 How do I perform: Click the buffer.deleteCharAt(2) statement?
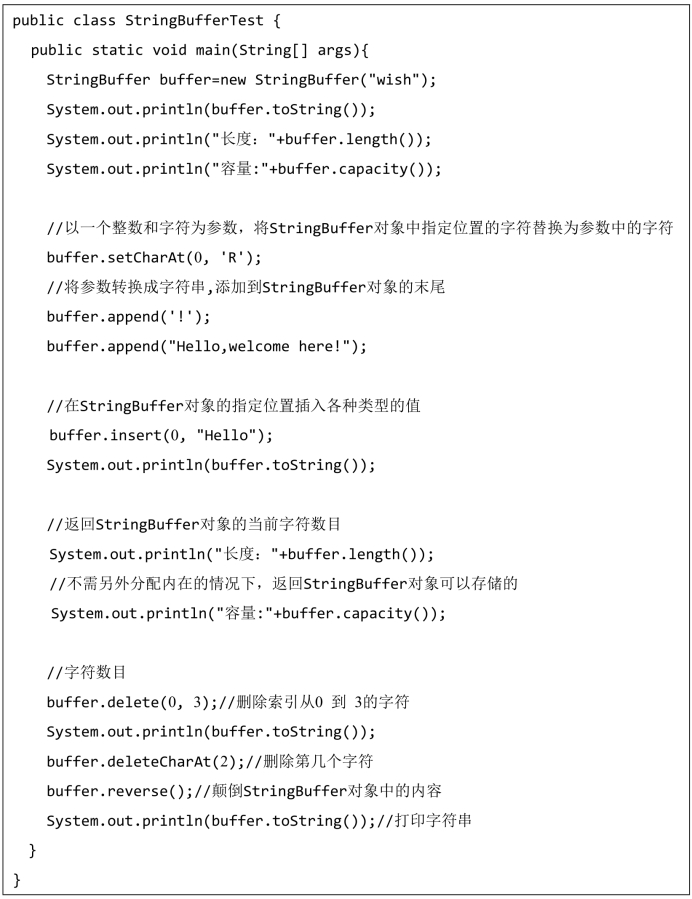(x=146, y=762)
